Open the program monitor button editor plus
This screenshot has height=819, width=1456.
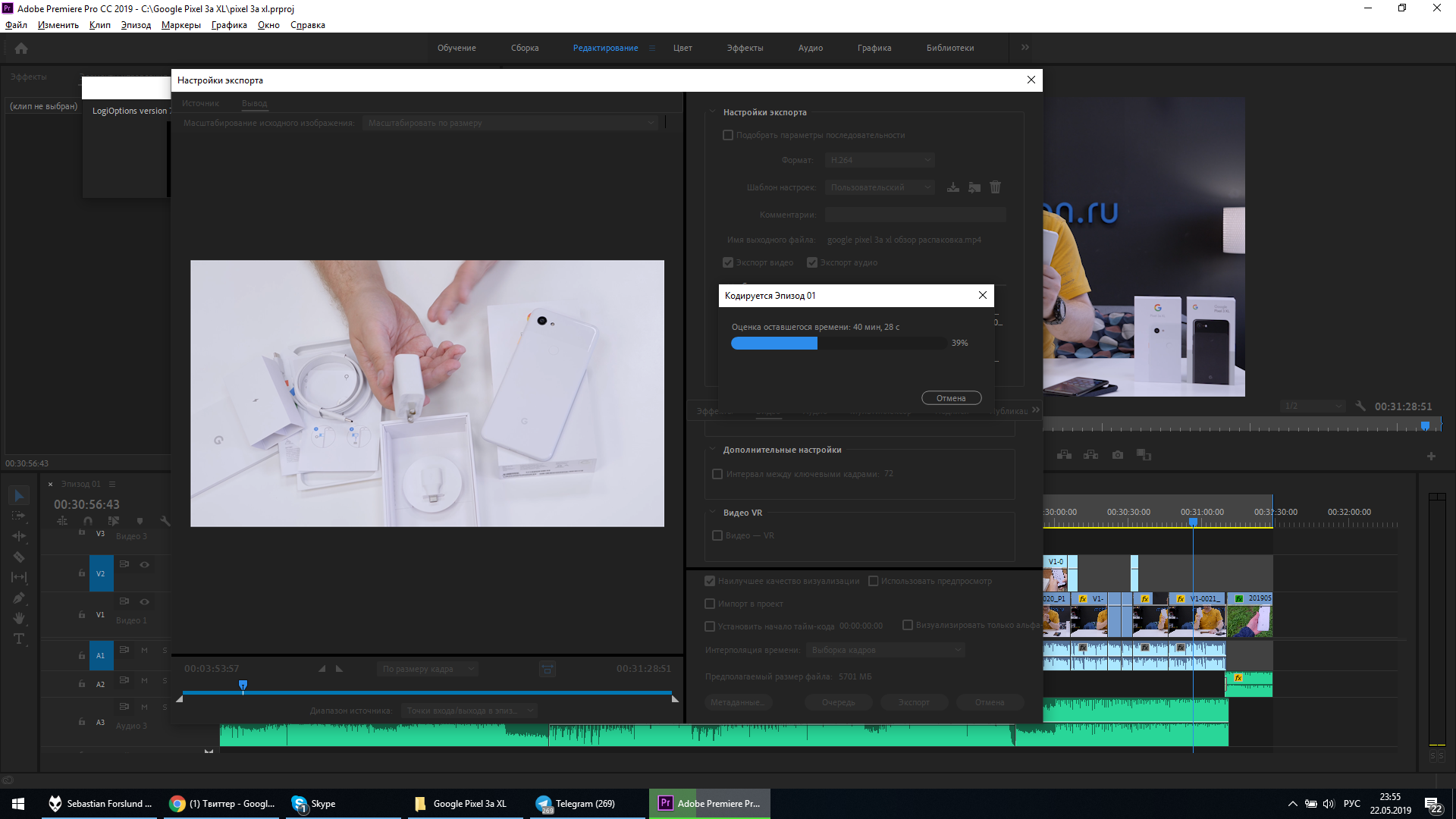click(1431, 456)
